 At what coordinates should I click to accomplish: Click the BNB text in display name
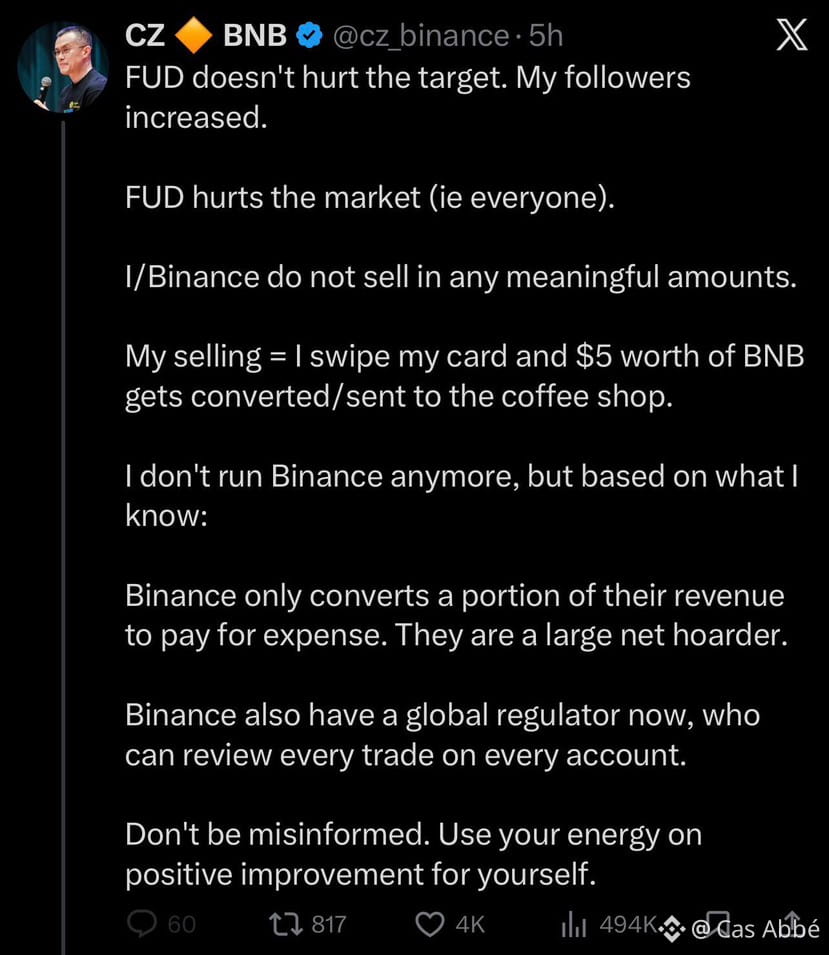click(255, 35)
